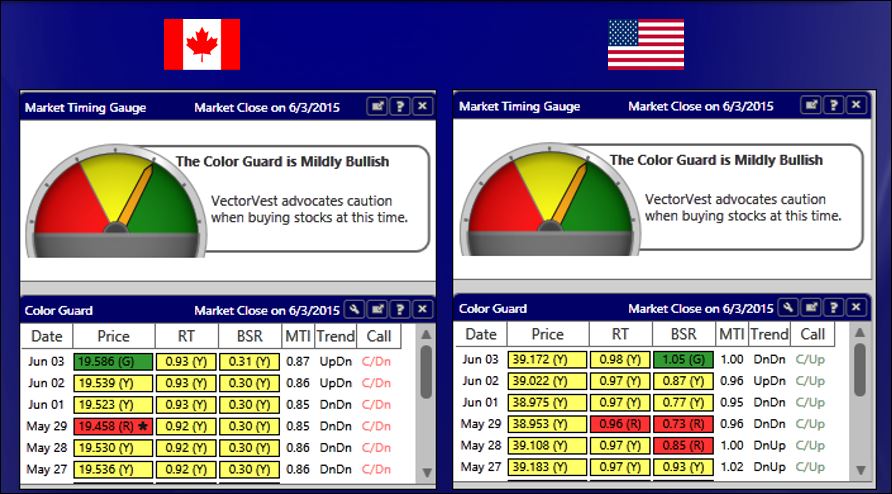Close Canada's Color Guard panel
This screenshot has height=494, width=892.
click(x=422, y=310)
